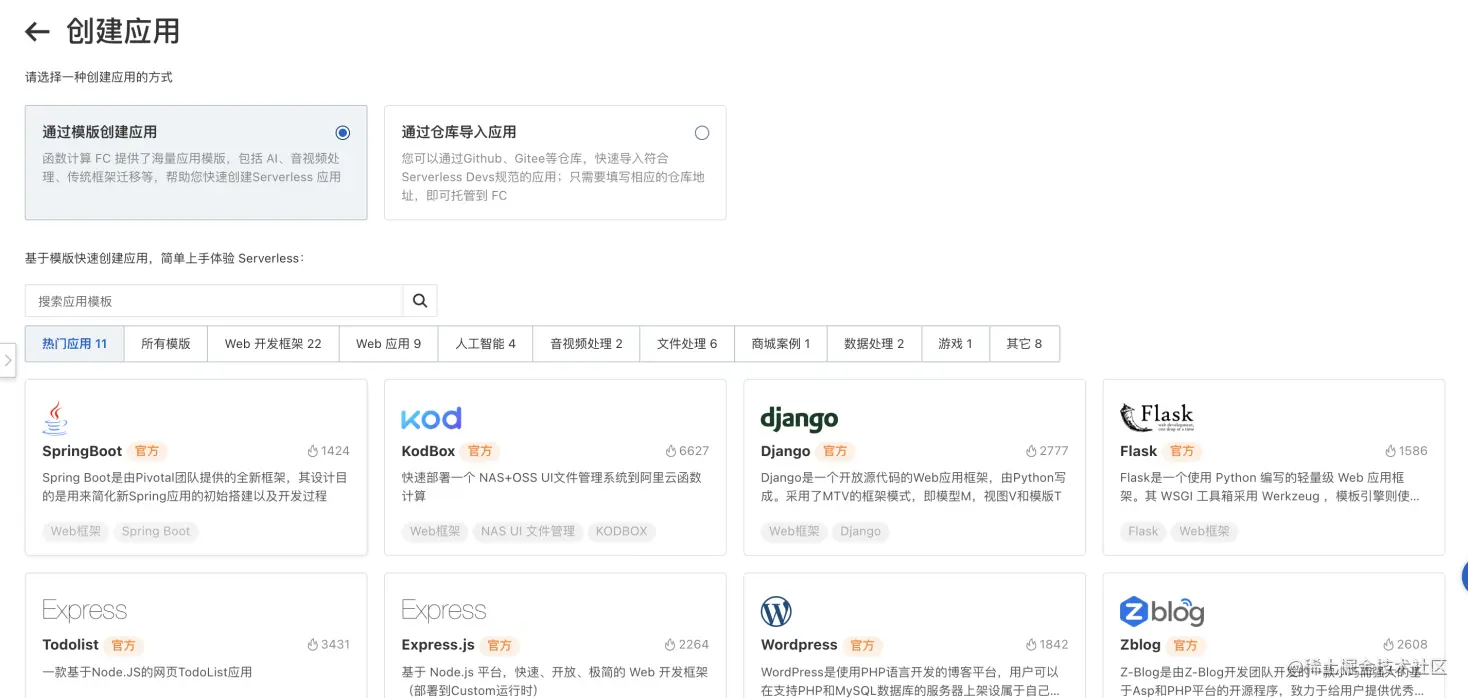
Task: Click the KodBox flame count icon 6627
Action: (671, 451)
